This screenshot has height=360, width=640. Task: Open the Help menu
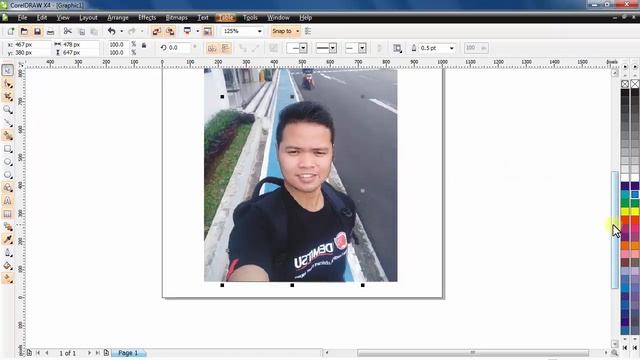coord(305,18)
